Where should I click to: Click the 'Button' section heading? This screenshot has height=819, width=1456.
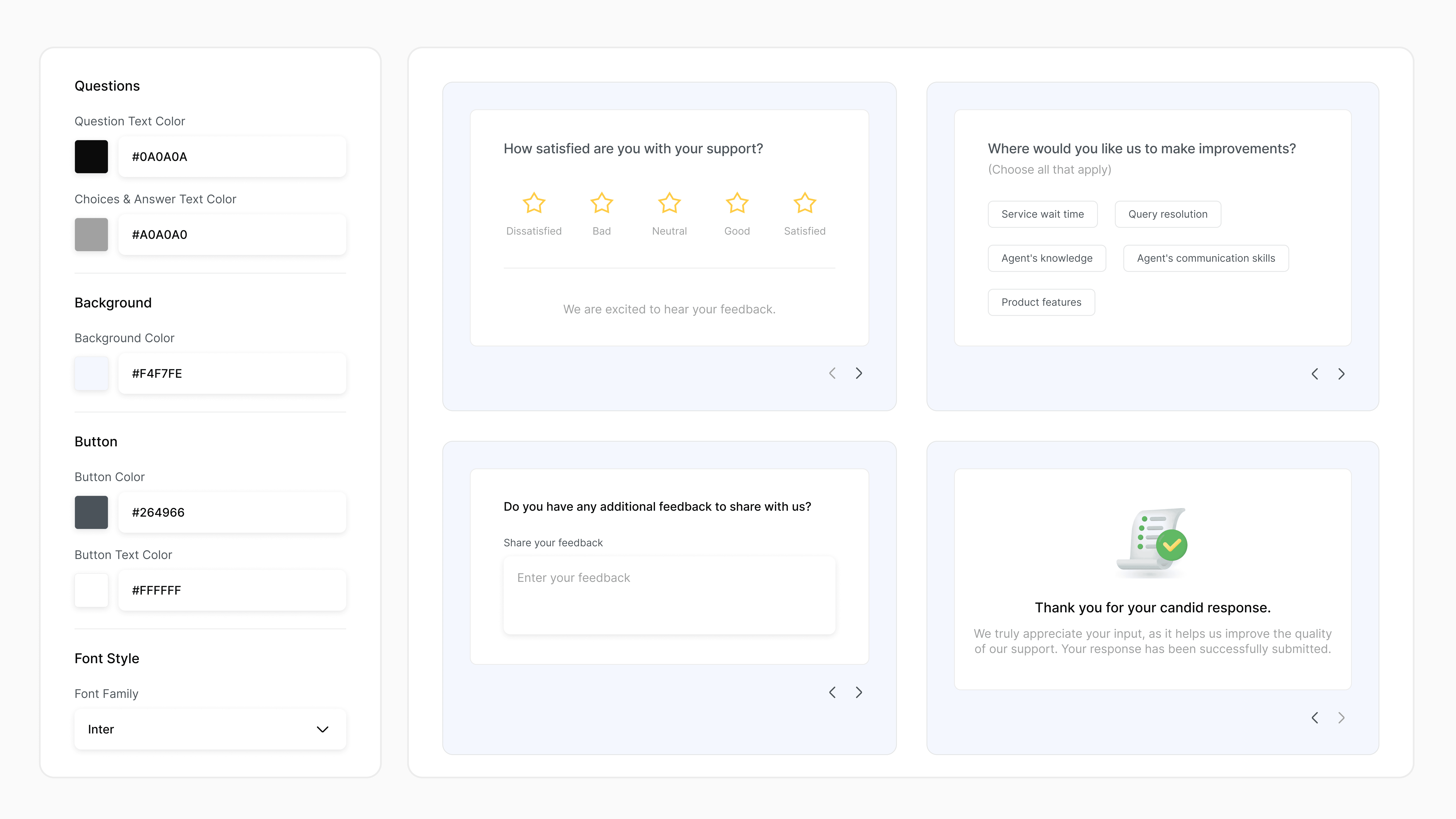tap(96, 442)
